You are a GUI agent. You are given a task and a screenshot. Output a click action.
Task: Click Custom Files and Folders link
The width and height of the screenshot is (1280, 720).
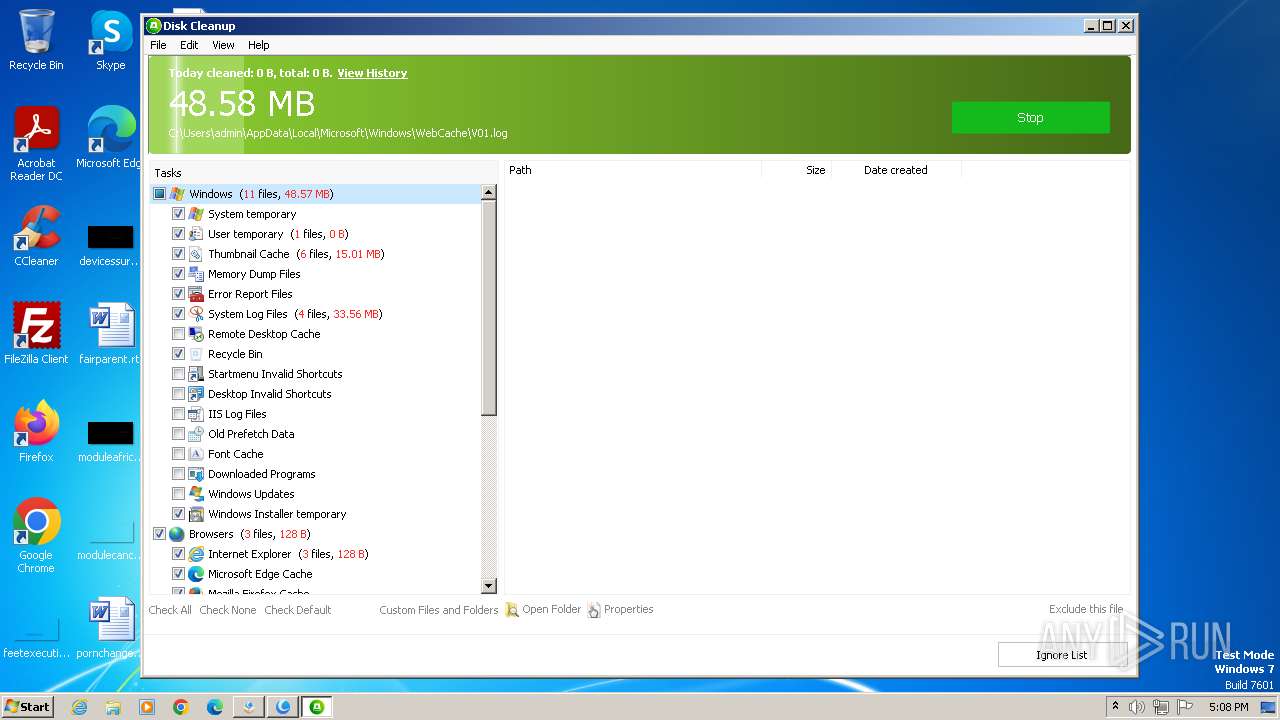tap(439, 610)
